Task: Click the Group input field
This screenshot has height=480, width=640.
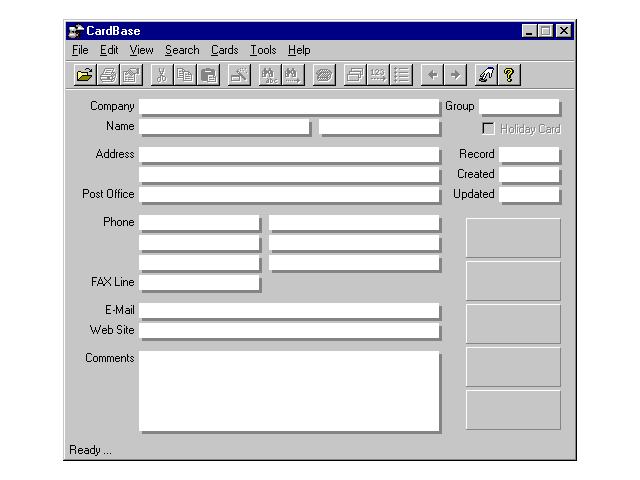Action: tap(519, 107)
